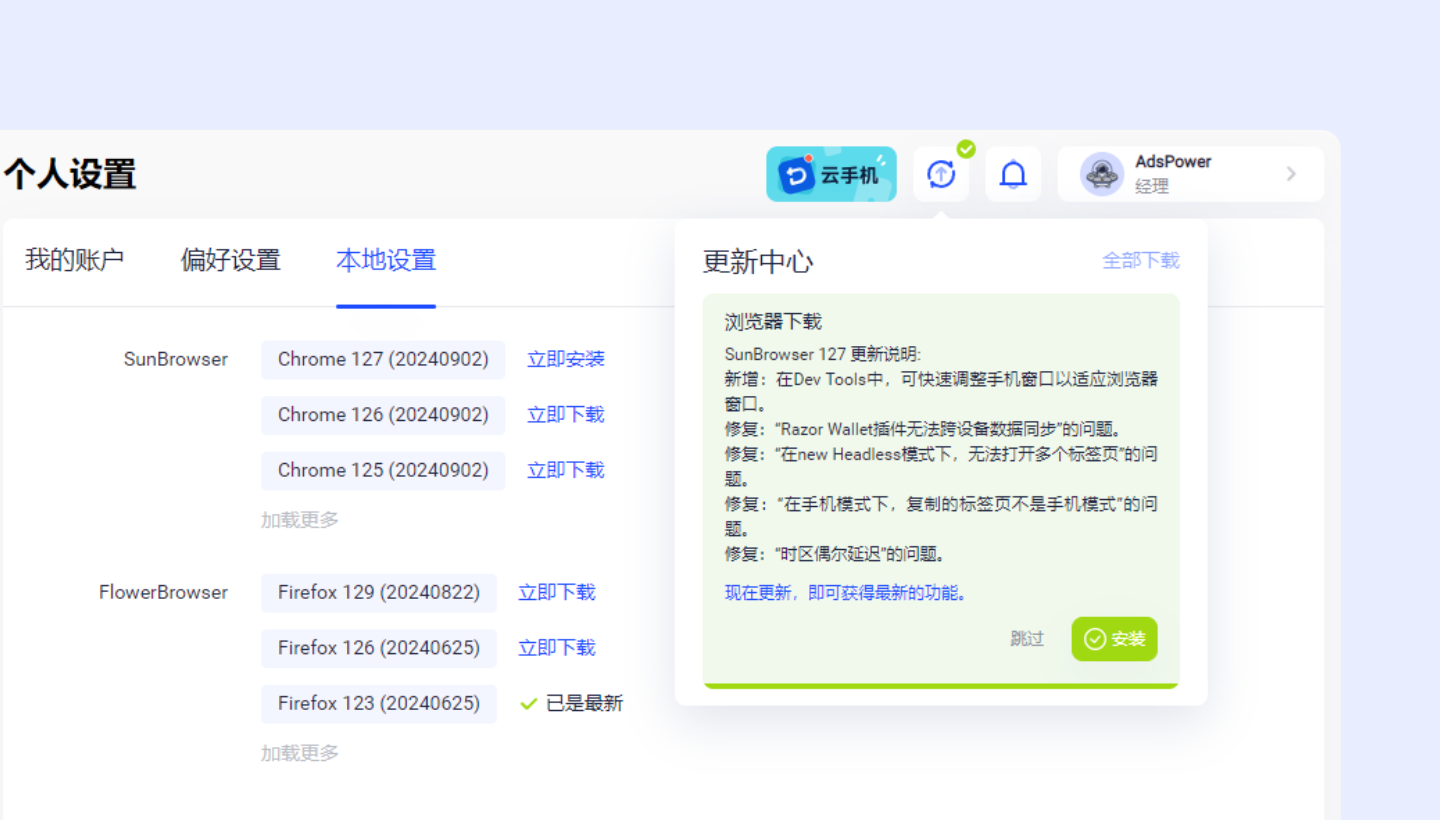Open the 云手机 cloud phone button
1440x820 pixels.
point(831,175)
